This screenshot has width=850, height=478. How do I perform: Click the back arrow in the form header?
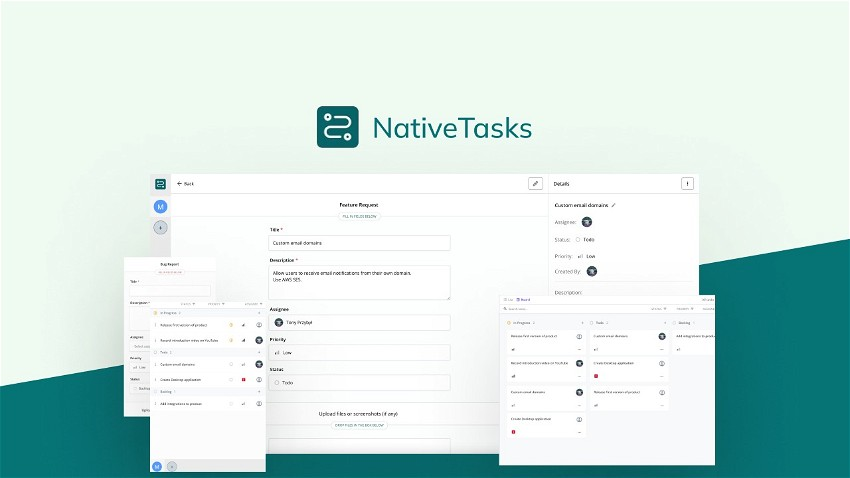[x=179, y=184]
